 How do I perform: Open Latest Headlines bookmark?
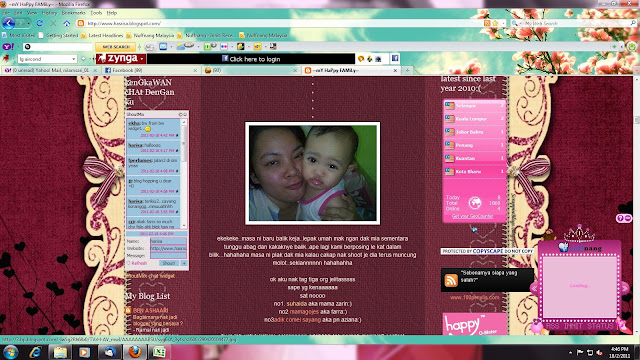point(102,36)
